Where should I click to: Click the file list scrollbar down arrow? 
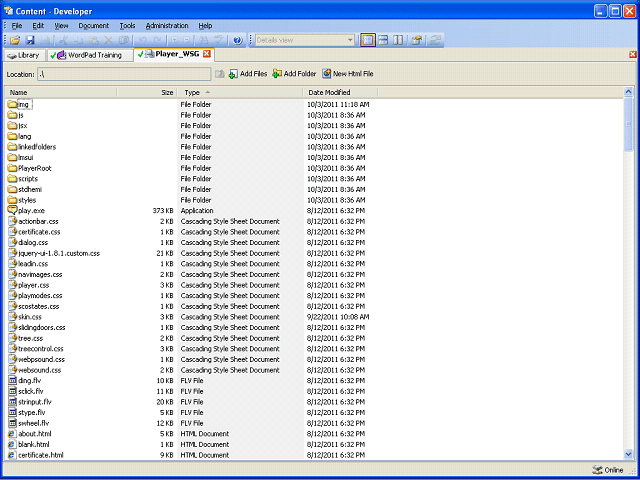pyautogui.click(x=629, y=454)
